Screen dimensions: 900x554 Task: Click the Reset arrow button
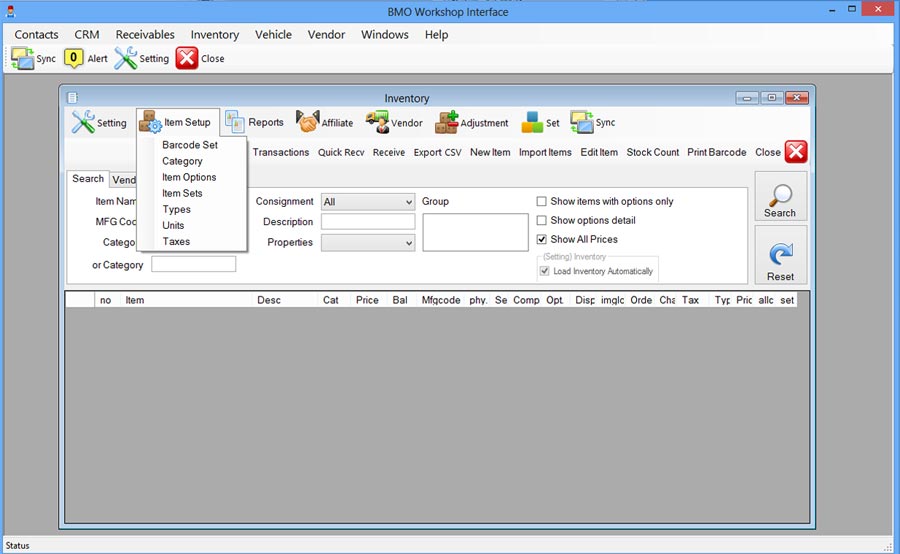(x=781, y=255)
